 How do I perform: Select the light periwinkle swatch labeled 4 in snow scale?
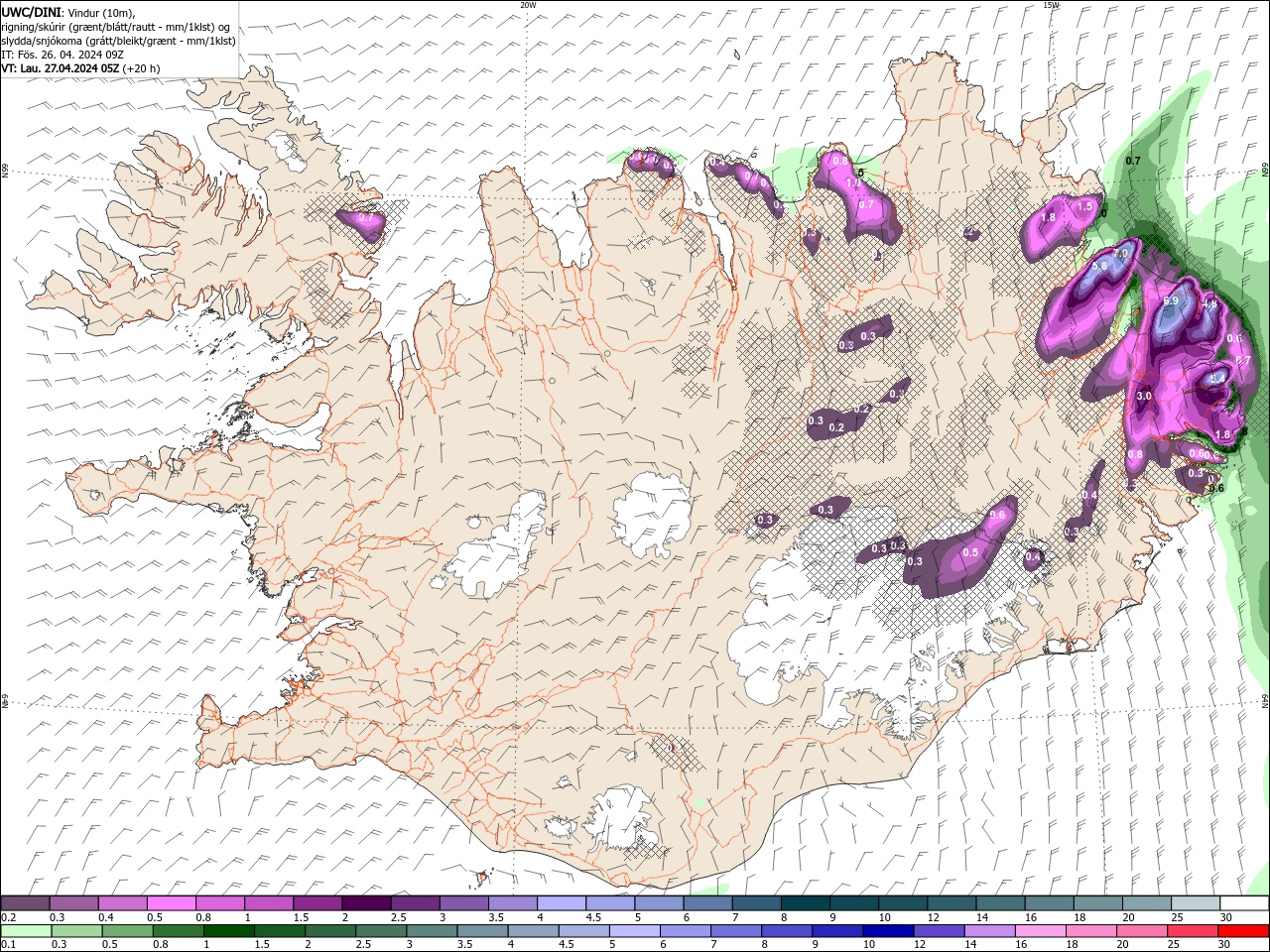[x=561, y=903]
